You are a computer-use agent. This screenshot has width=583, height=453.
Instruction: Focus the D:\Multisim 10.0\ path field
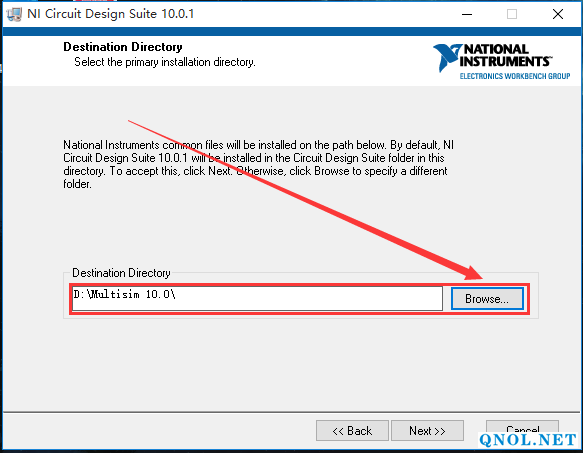click(257, 298)
